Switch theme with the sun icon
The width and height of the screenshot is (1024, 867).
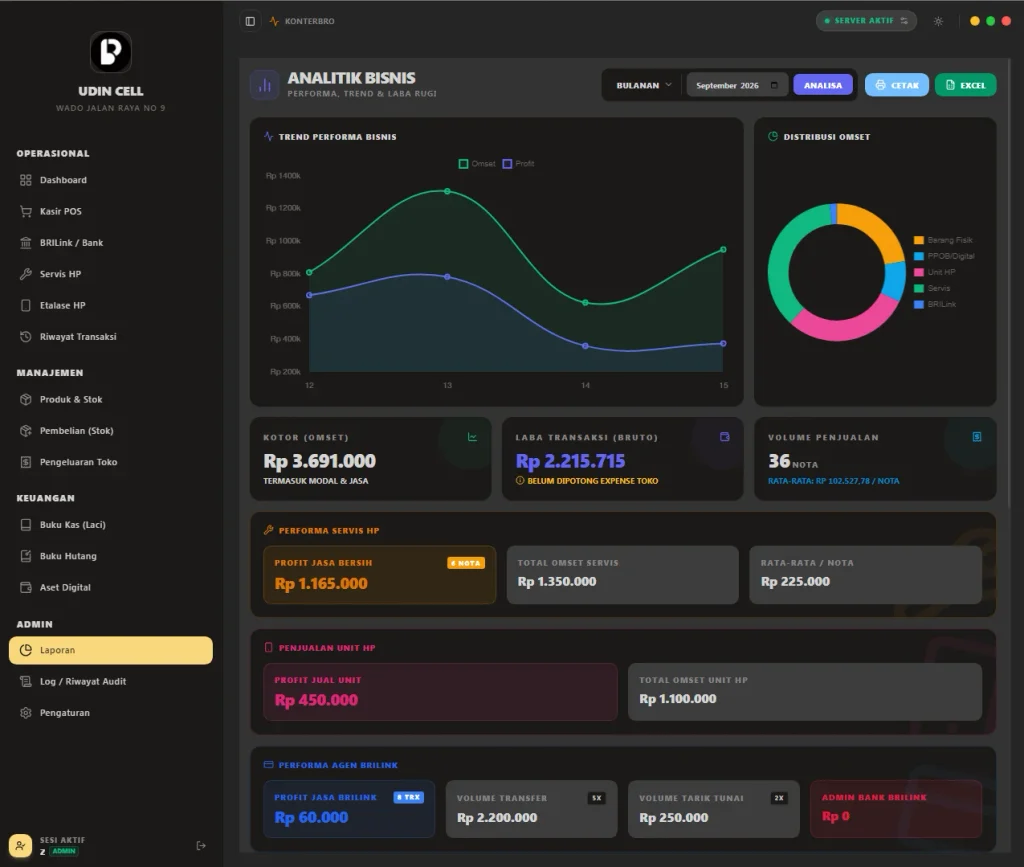(x=938, y=21)
